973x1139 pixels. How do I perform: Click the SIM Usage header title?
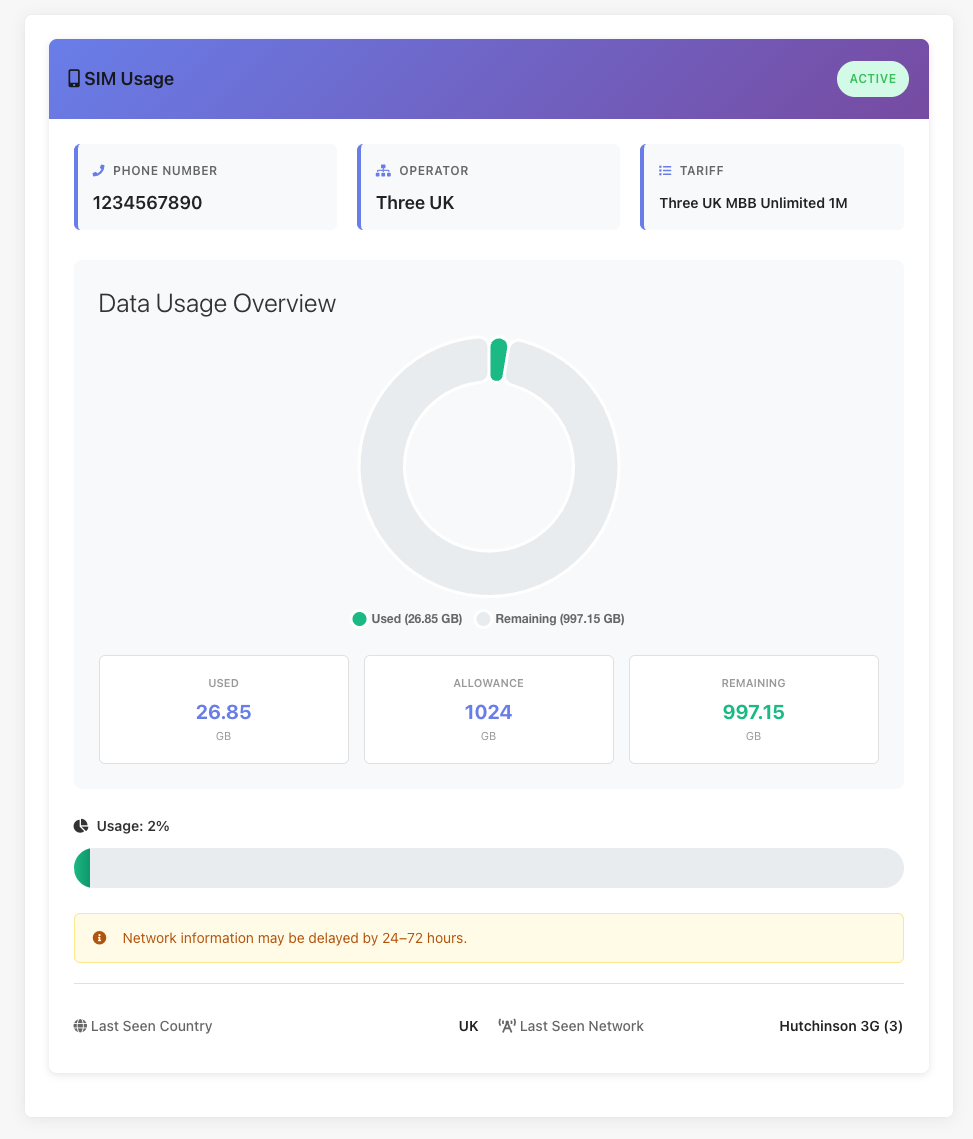[129, 78]
